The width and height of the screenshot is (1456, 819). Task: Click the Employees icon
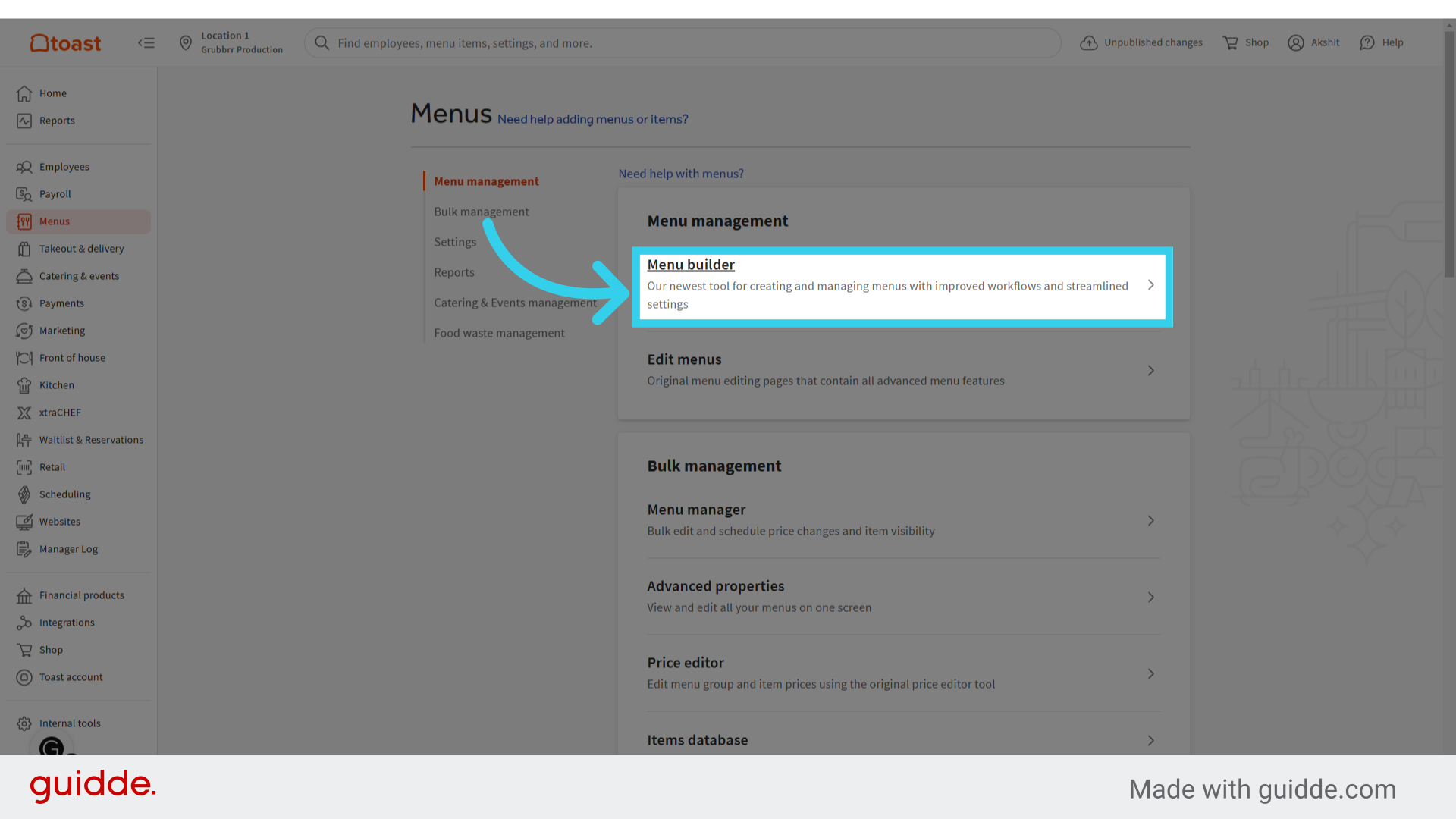(24, 167)
